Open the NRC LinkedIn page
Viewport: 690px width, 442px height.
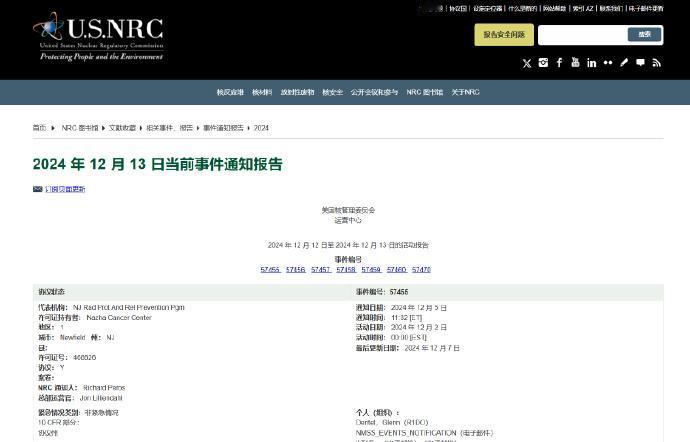[591, 63]
